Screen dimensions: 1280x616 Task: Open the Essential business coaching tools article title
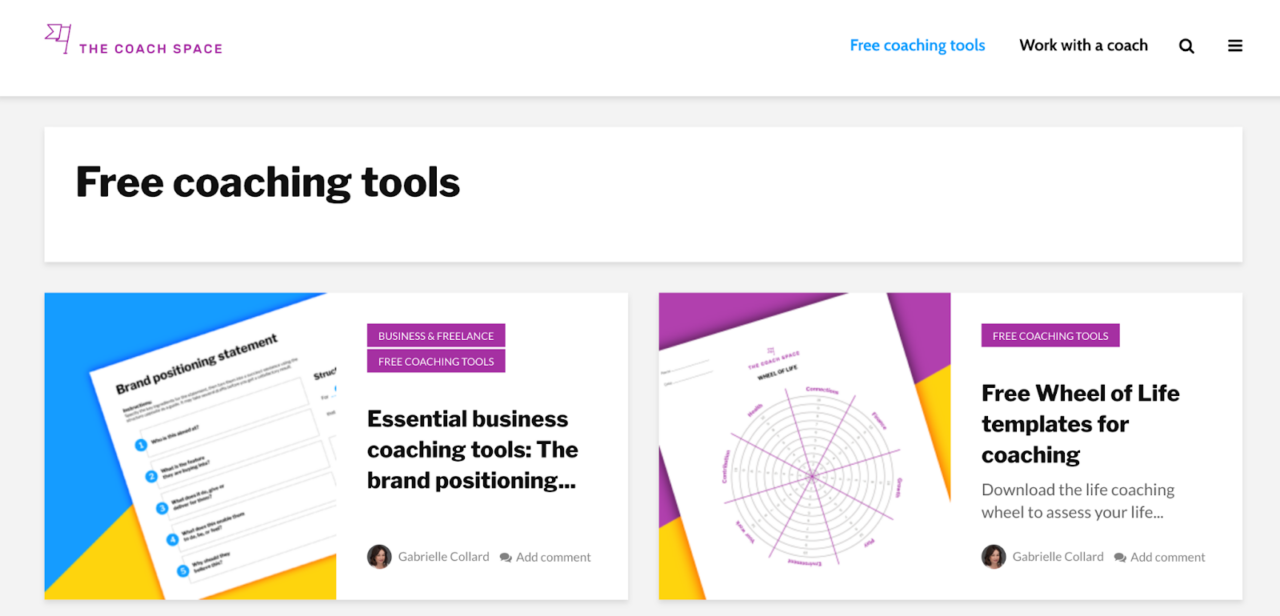pyautogui.click(x=472, y=449)
